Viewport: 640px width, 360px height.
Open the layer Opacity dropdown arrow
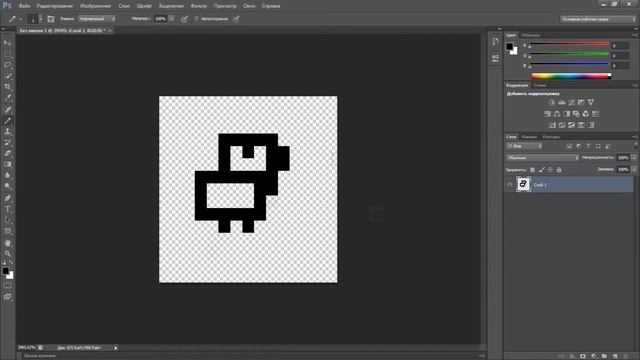(x=634, y=158)
